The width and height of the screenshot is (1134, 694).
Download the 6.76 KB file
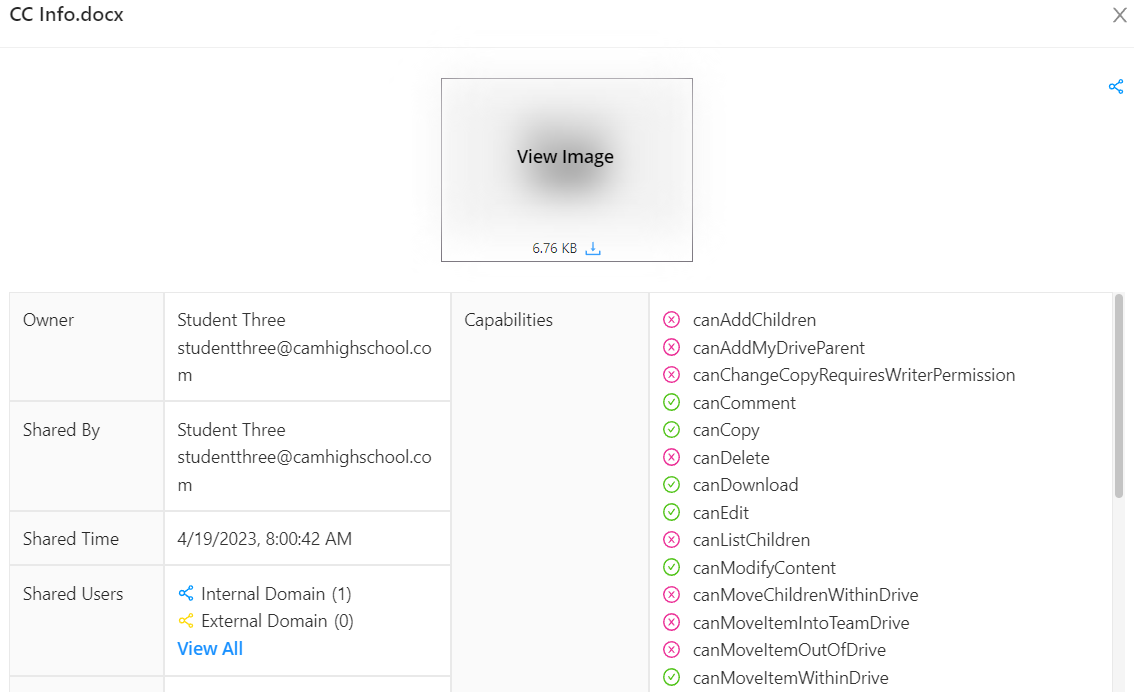click(x=593, y=249)
